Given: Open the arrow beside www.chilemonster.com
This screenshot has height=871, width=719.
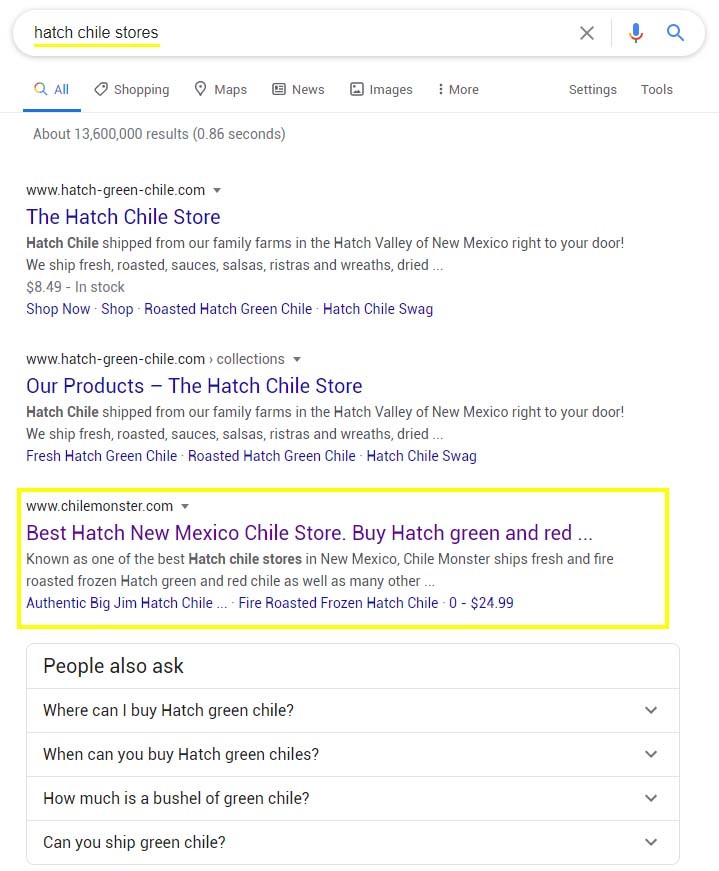Looking at the screenshot, I should (x=185, y=506).
